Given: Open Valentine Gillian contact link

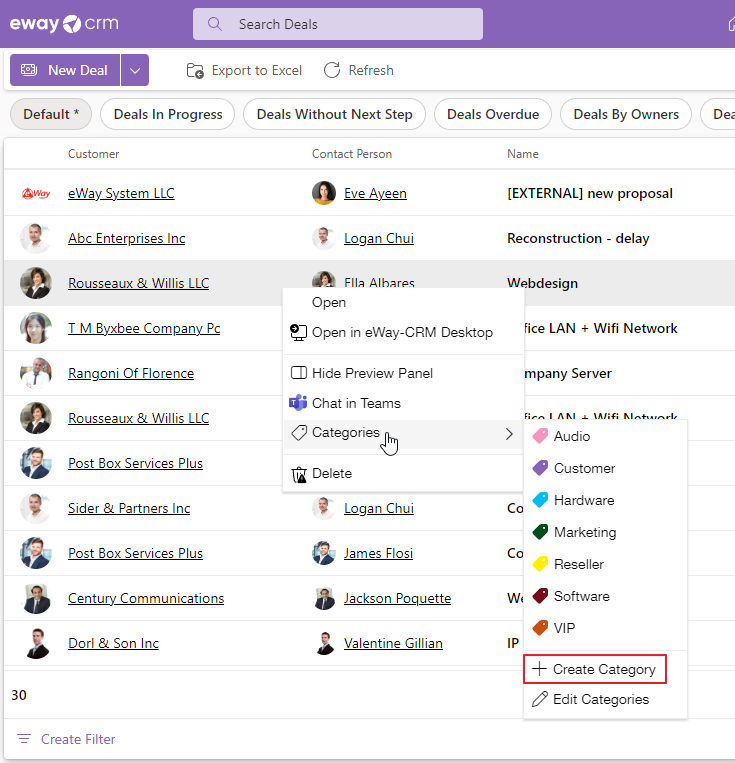Looking at the screenshot, I should (393, 643).
